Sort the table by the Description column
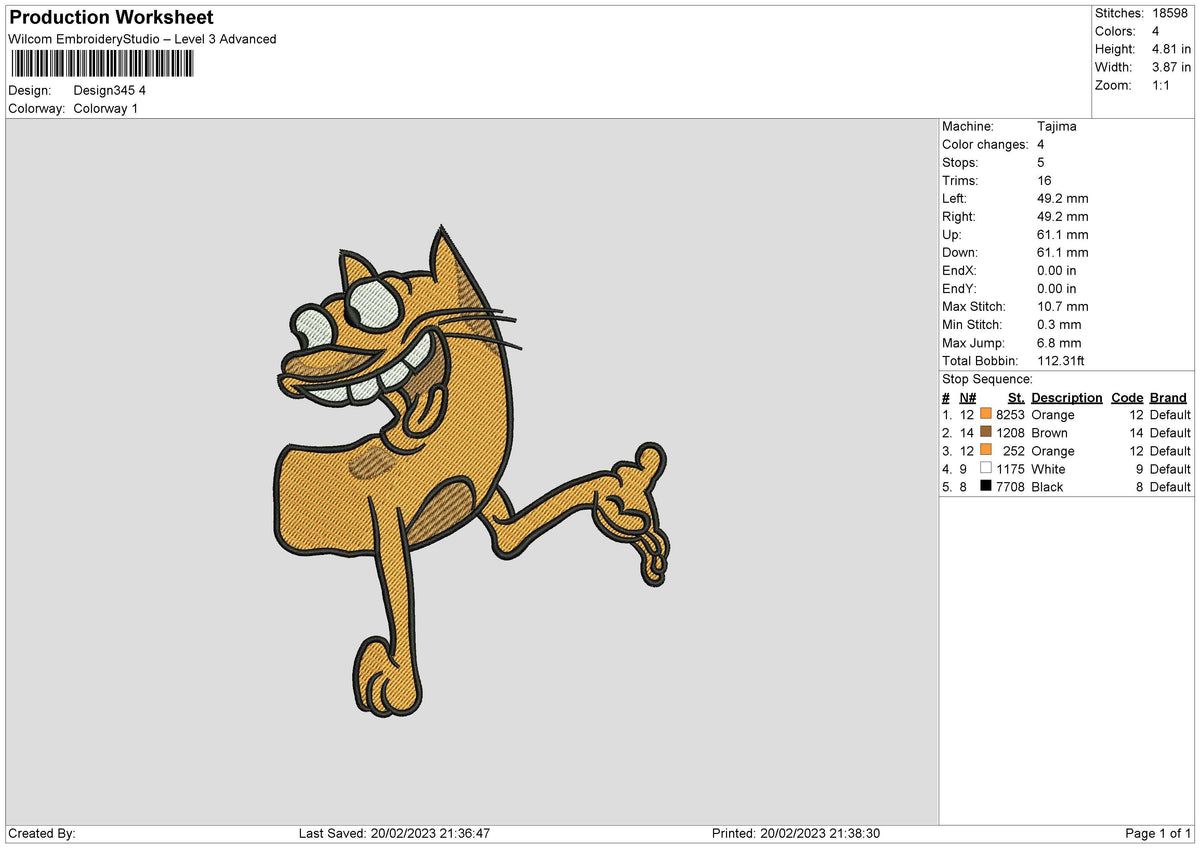The width and height of the screenshot is (1200, 848). [1067, 397]
